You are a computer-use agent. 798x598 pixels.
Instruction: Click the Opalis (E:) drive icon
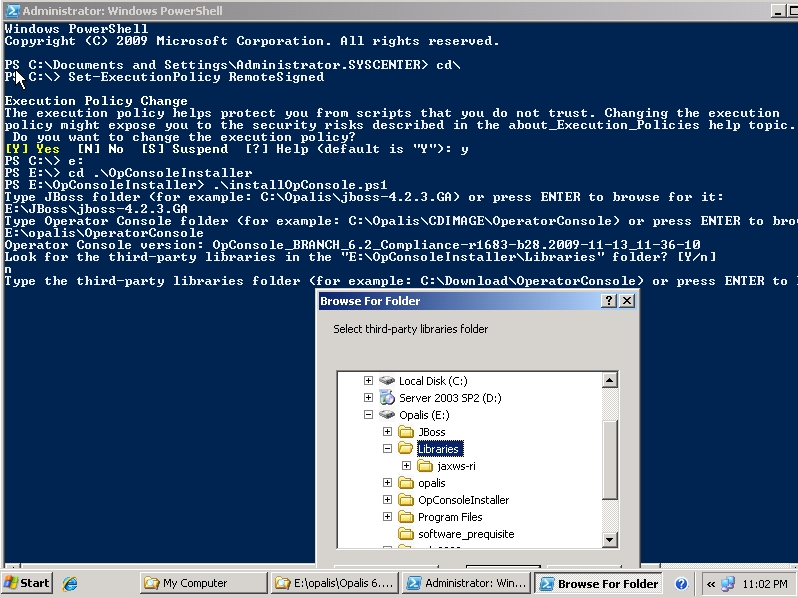click(x=387, y=415)
